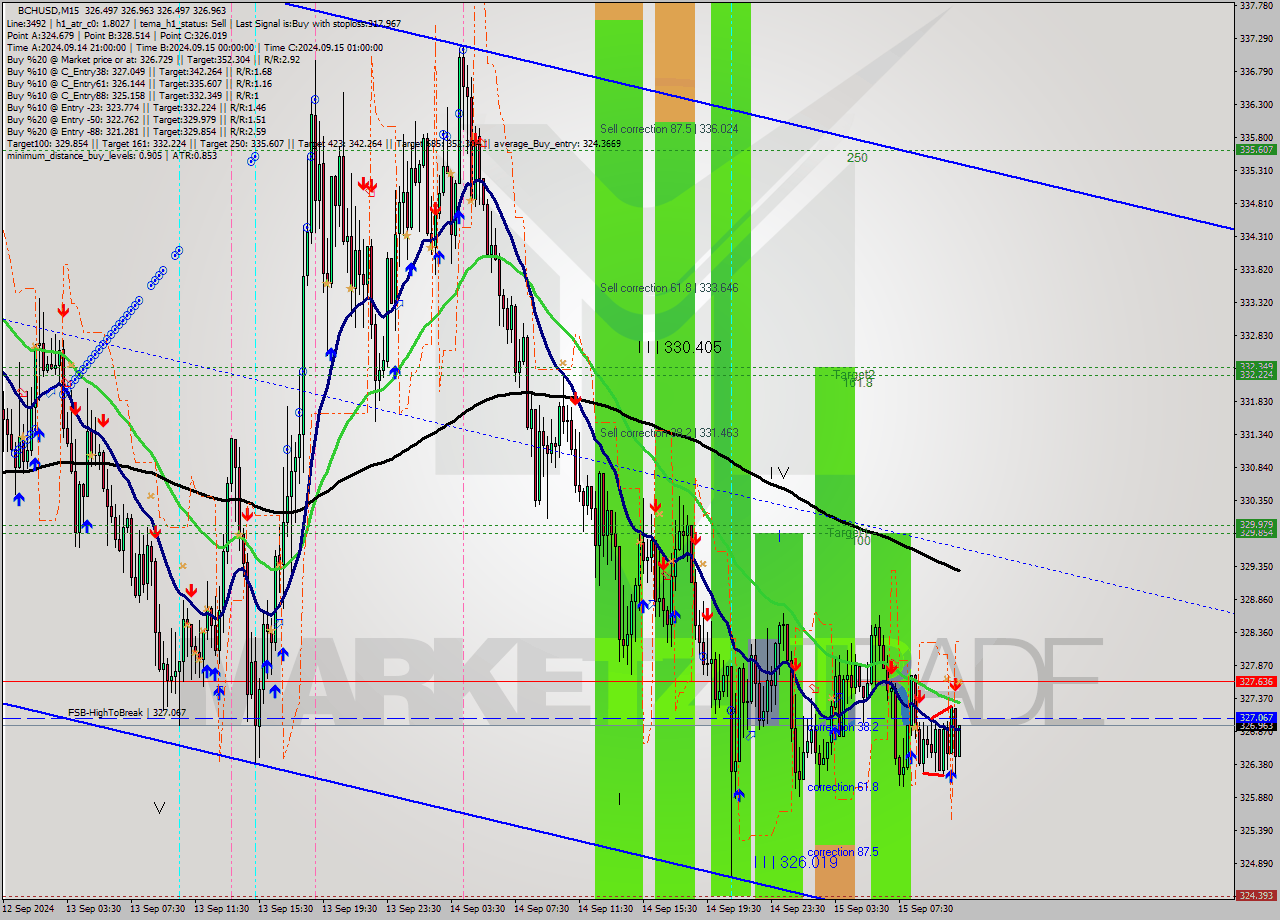Select the 'Sell correction 61.8 | 333.646' label

point(669,288)
